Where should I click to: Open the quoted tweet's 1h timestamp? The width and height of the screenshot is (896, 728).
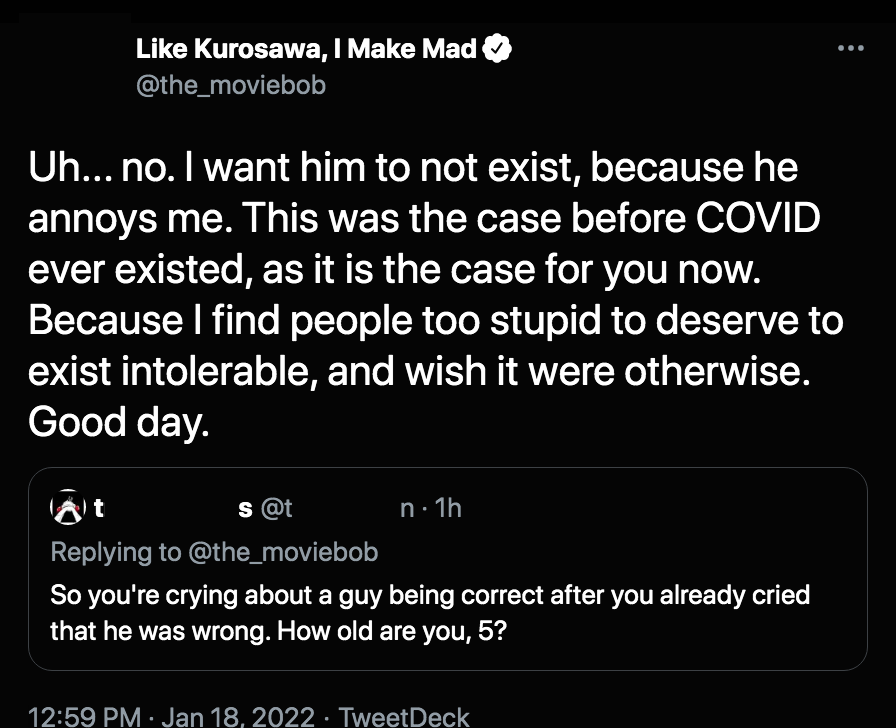click(448, 507)
